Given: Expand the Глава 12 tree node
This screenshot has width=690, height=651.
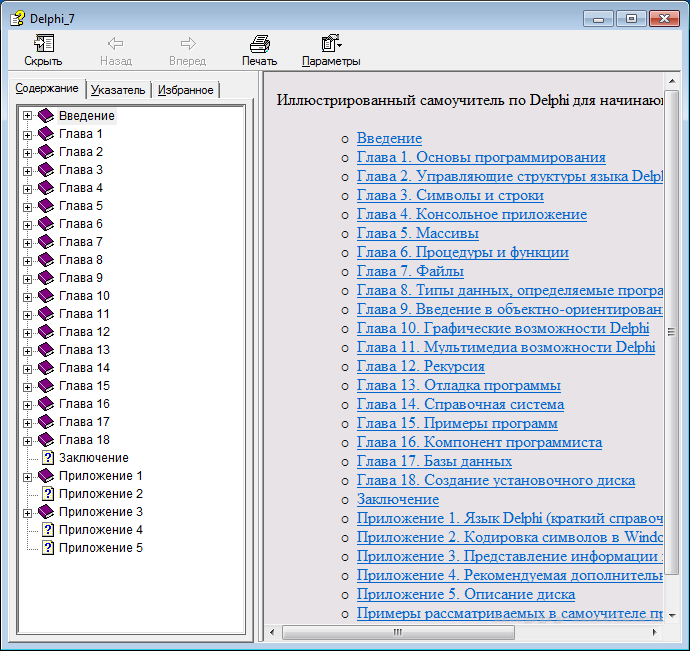Looking at the screenshot, I should tap(27, 333).
